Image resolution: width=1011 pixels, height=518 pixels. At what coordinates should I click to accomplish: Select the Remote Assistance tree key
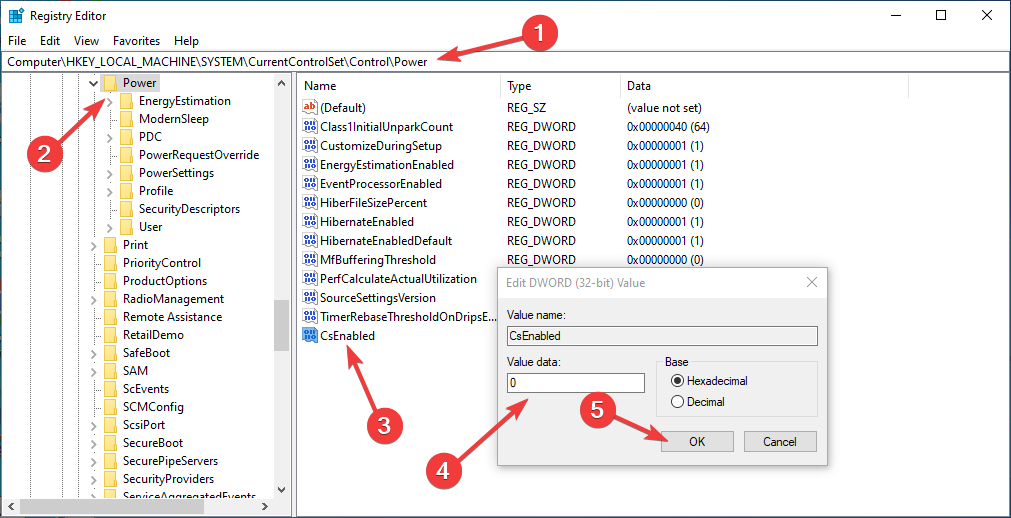tap(172, 317)
